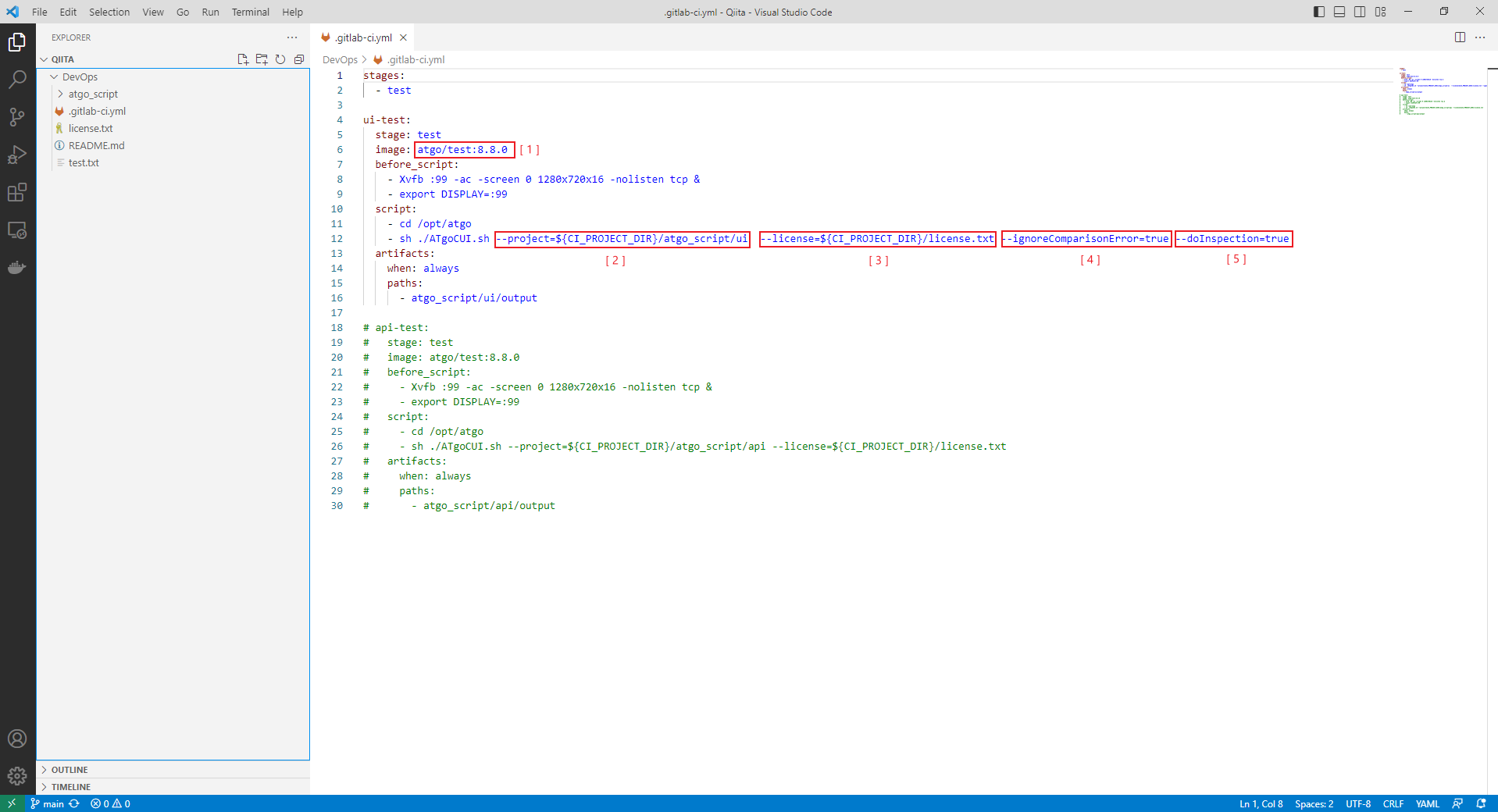Open license.txt in the file tree

91,128
